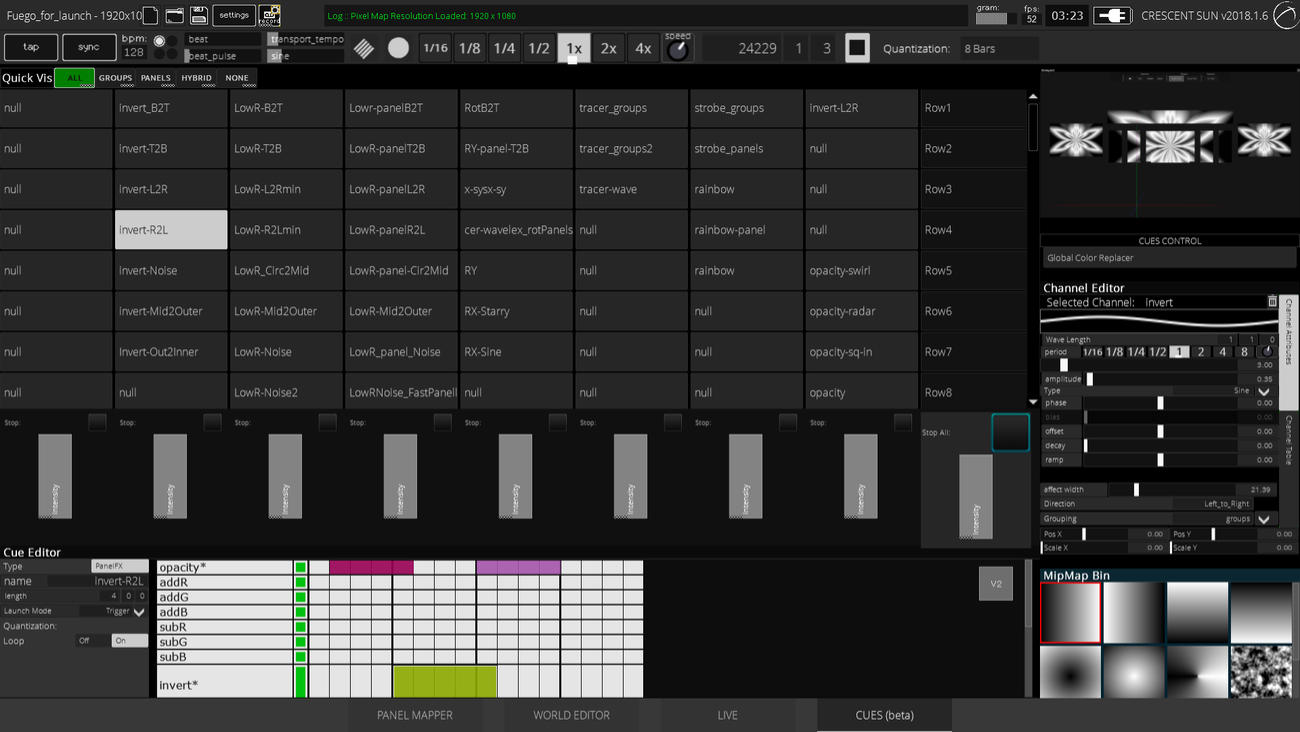1300x732 pixels.
Task: Set channel period to 1/16
Action: tap(1092, 352)
